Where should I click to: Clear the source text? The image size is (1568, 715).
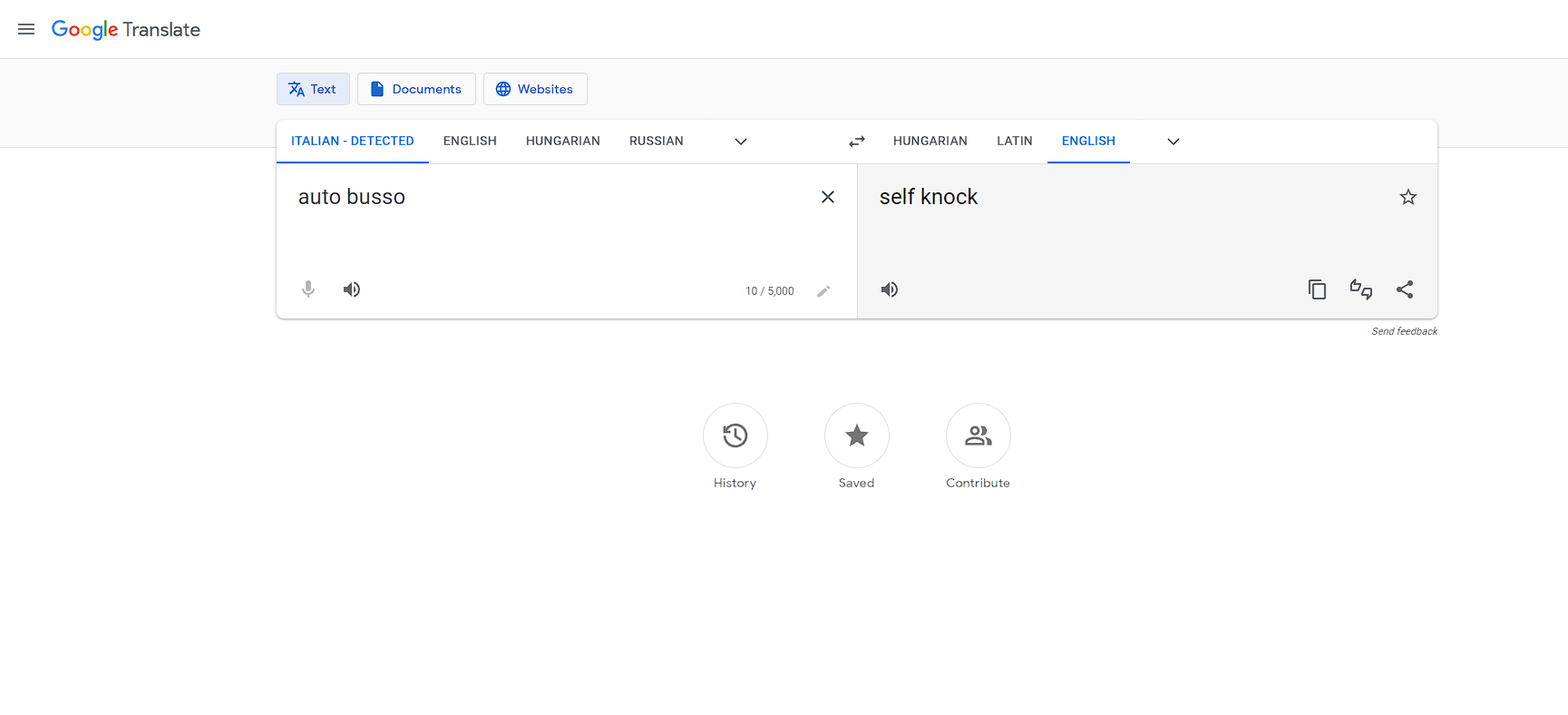[828, 197]
